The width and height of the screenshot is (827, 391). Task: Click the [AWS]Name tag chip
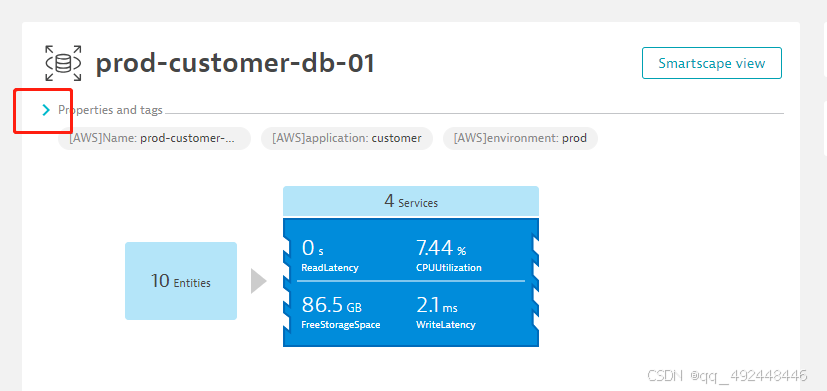point(154,138)
